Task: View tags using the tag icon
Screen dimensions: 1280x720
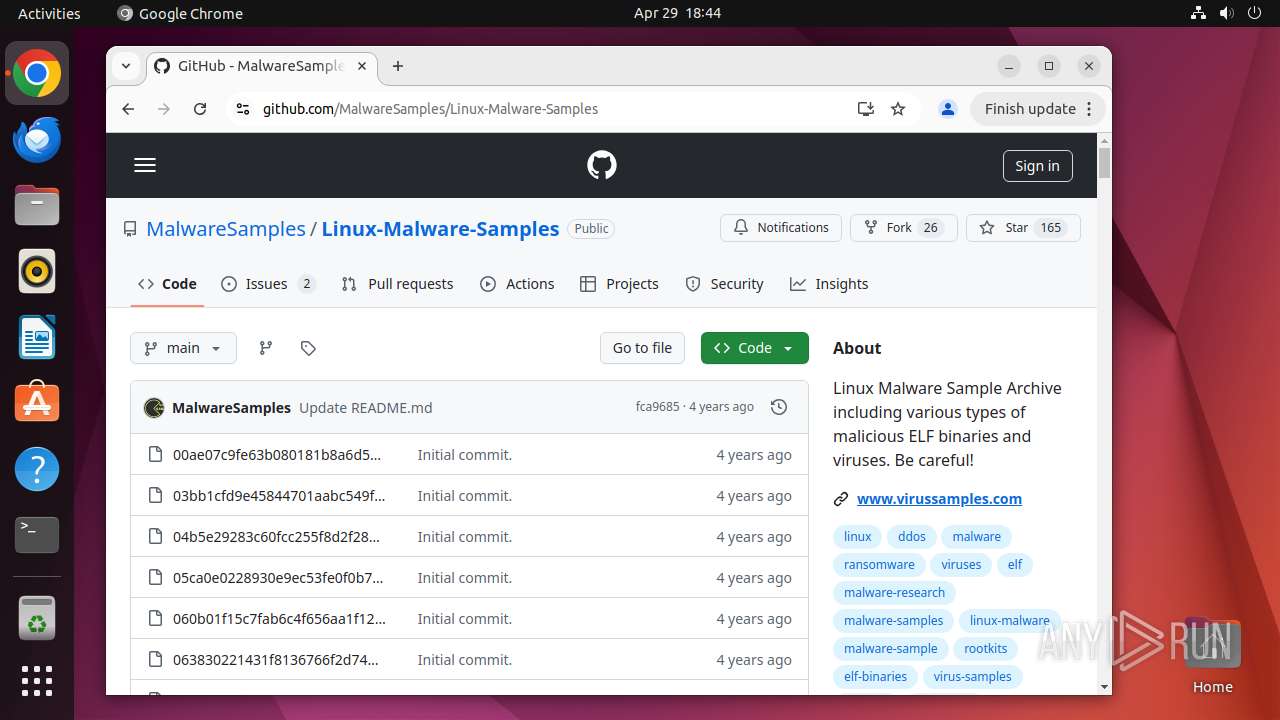Action: (x=308, y=348)
